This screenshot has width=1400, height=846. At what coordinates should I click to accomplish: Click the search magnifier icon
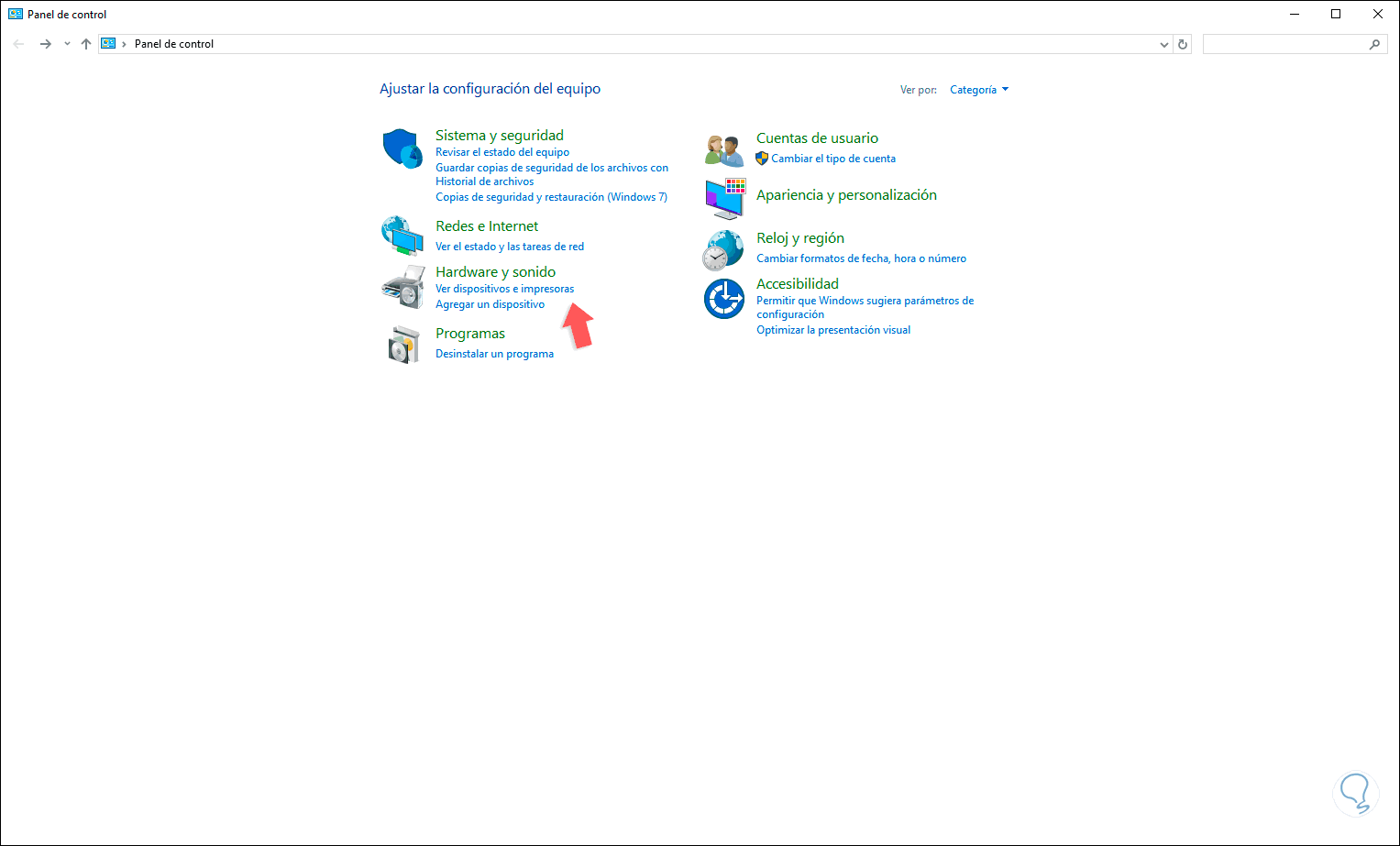[x=1374, y=44]
